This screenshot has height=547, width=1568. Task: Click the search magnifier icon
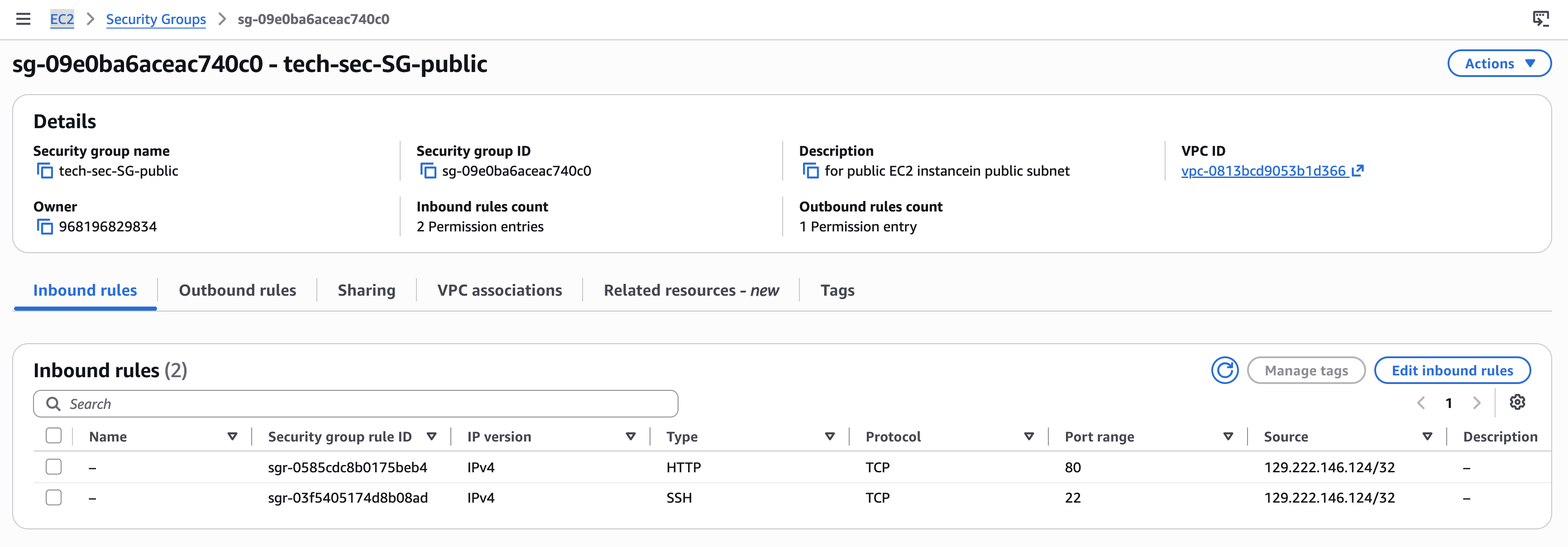(x=53, y=404)
